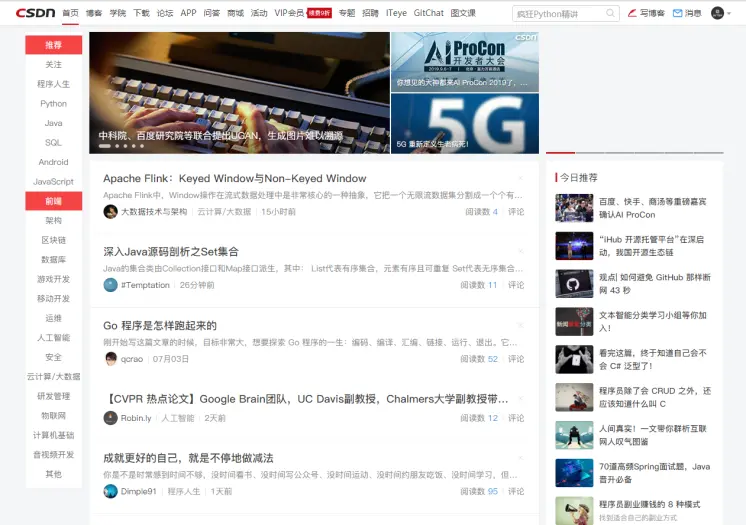Screen dimensions: 746x525
Task: Open iHub 开源托管平台 recommendation thumbnail
Action: click(574, 246)
